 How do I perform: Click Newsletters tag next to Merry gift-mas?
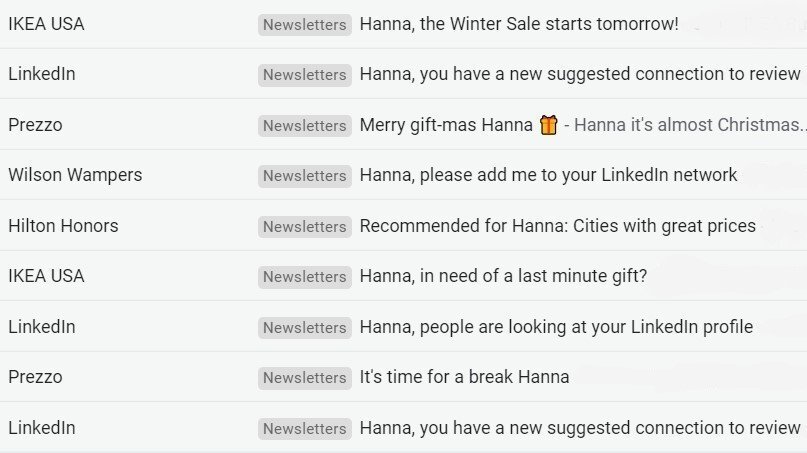[304, 126]
